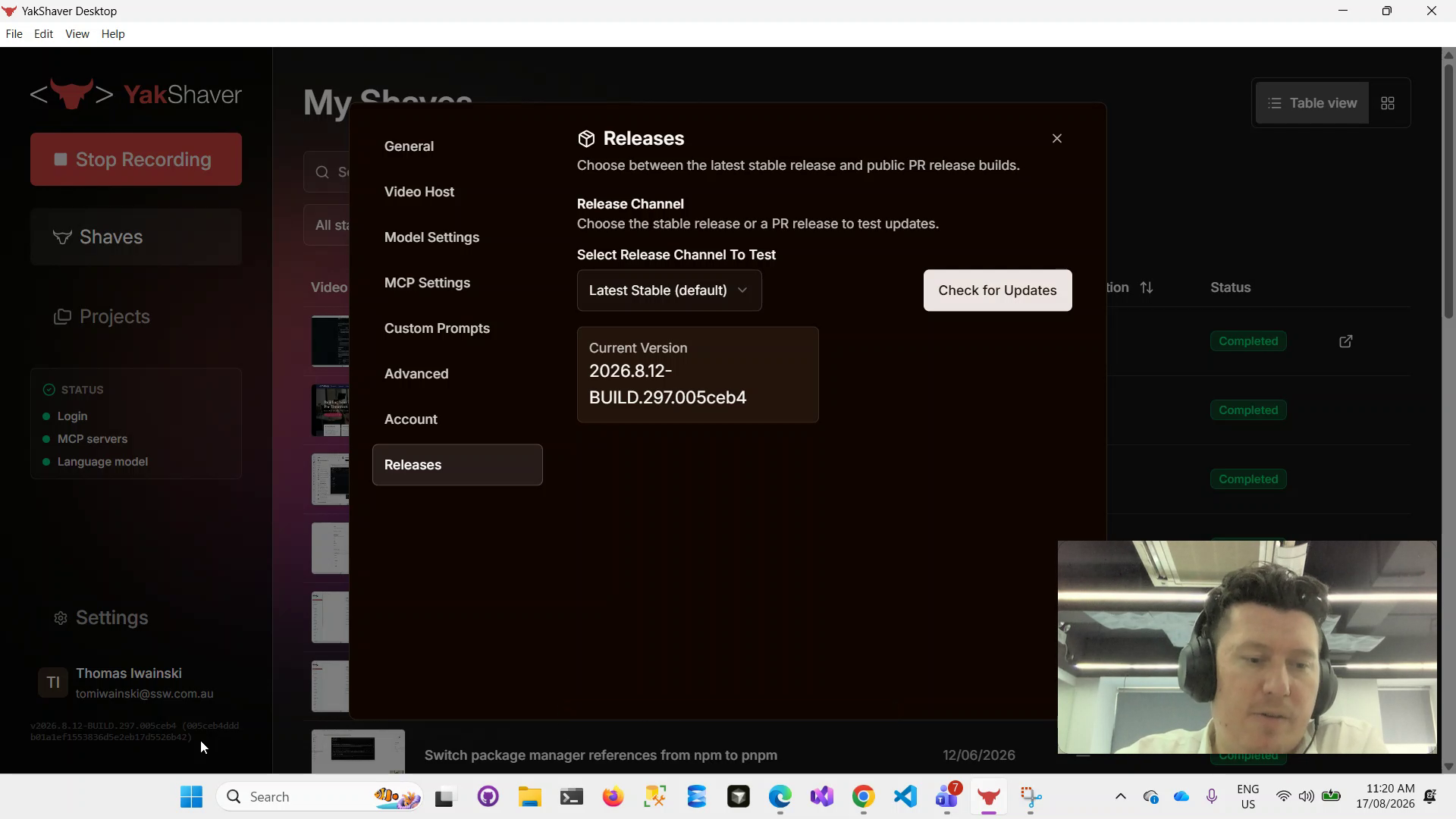Open the Help menu

click(x=113, y=34)
